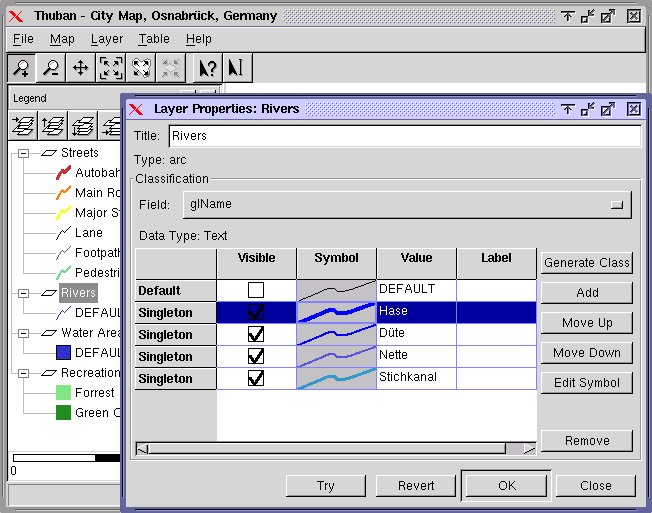Click the green Pedestrian line symbol
This screenshot has height=513, width=652.
click(x=63, y=272)
